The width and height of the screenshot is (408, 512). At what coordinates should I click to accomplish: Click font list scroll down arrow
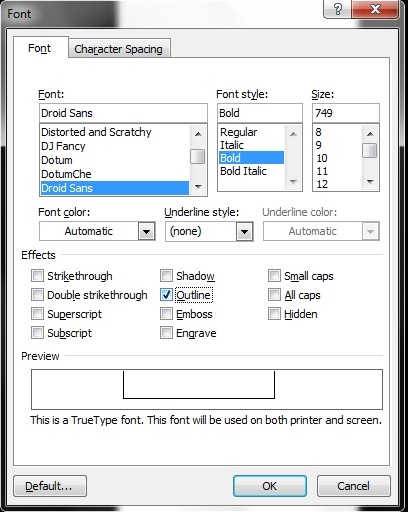pos(198,187)
